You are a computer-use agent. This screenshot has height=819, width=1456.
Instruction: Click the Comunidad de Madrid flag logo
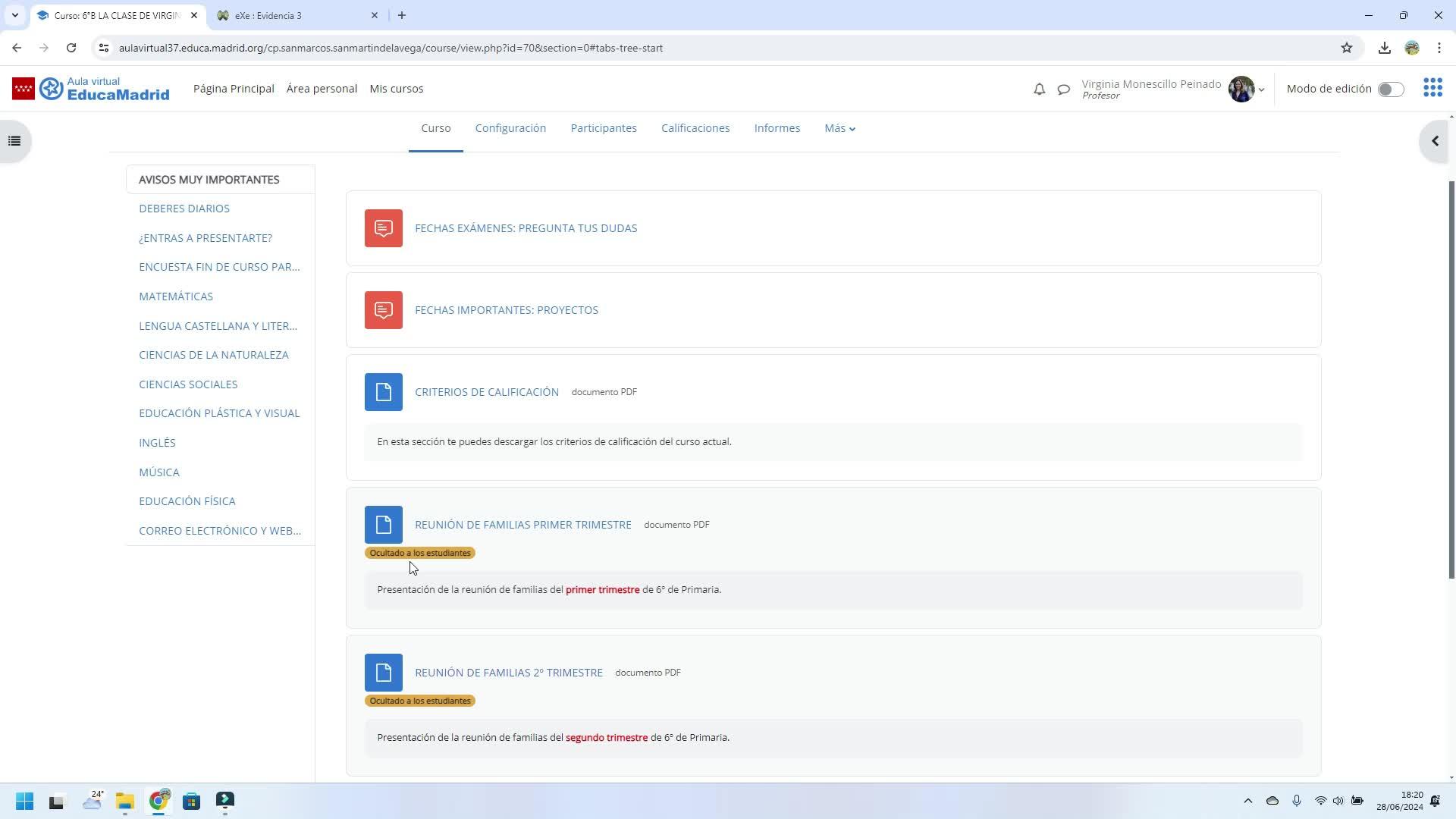click(x=24, y=89)
